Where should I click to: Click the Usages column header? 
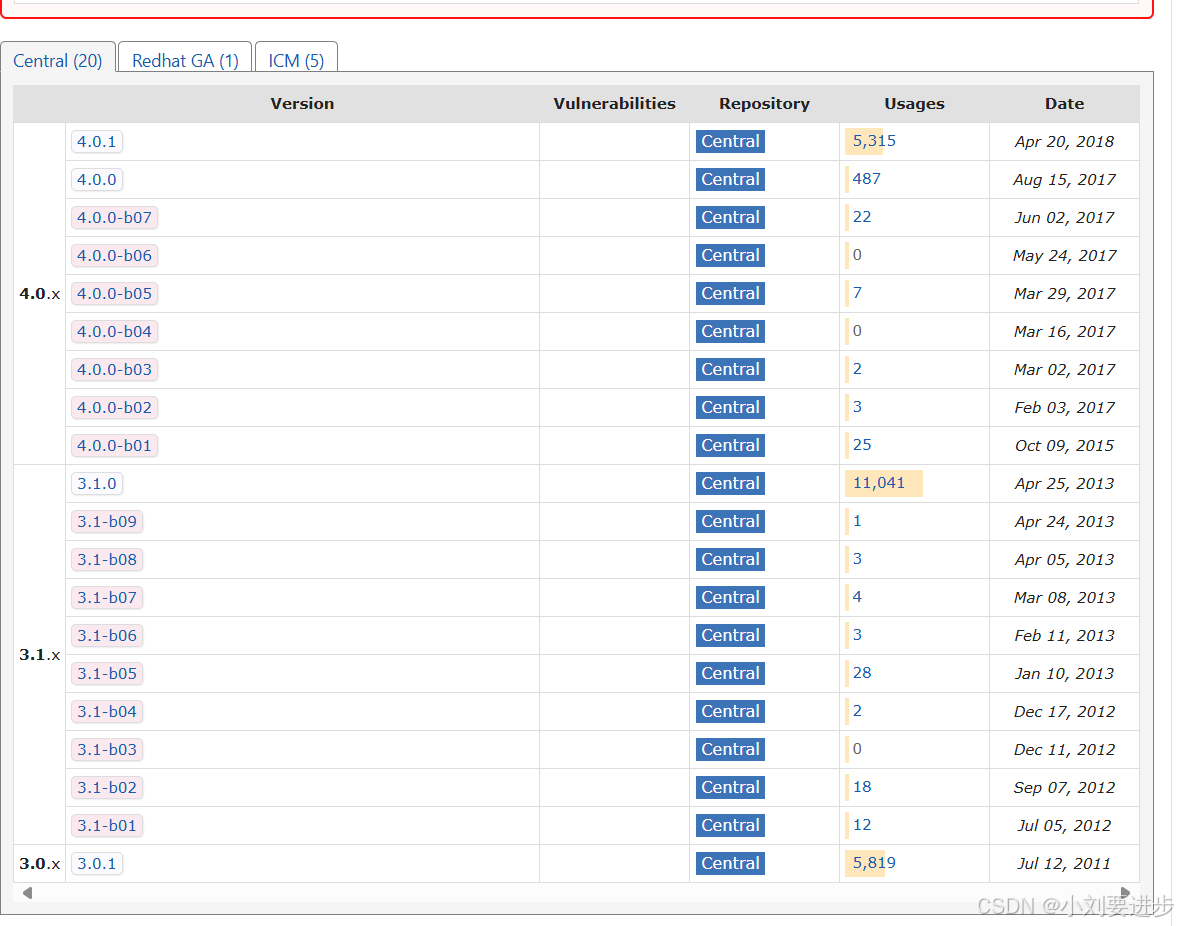(x=914, y=104)
